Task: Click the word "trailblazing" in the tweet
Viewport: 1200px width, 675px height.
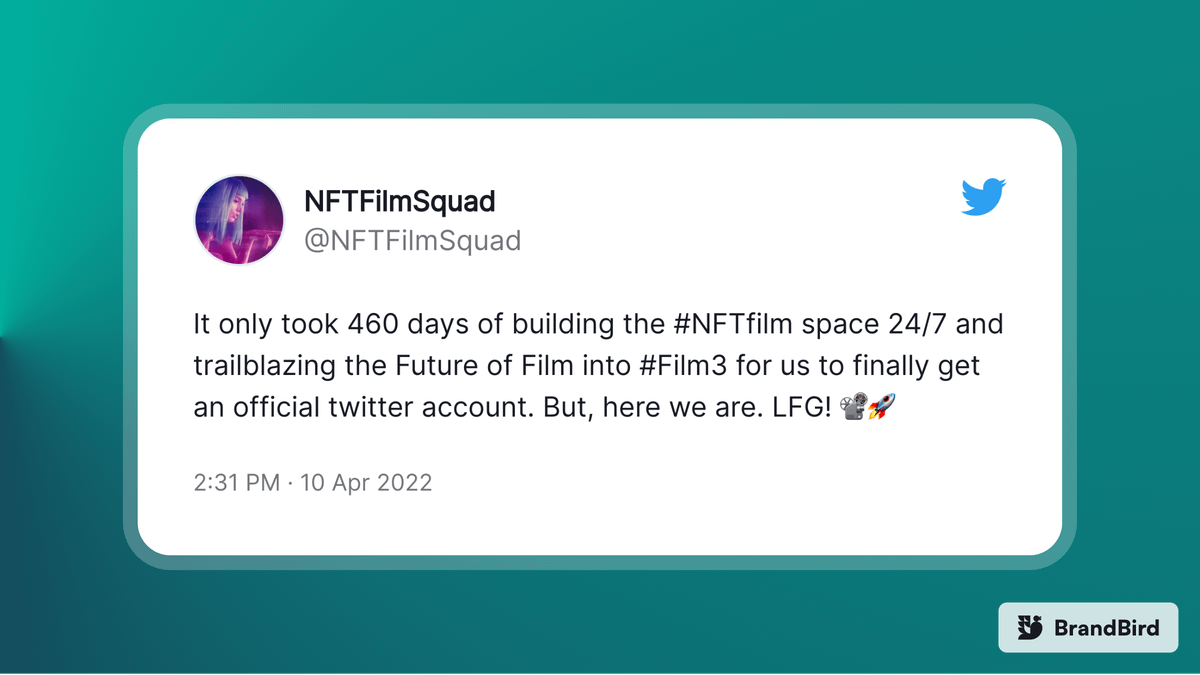Action: pyautogui.click(x=258, y=366)
